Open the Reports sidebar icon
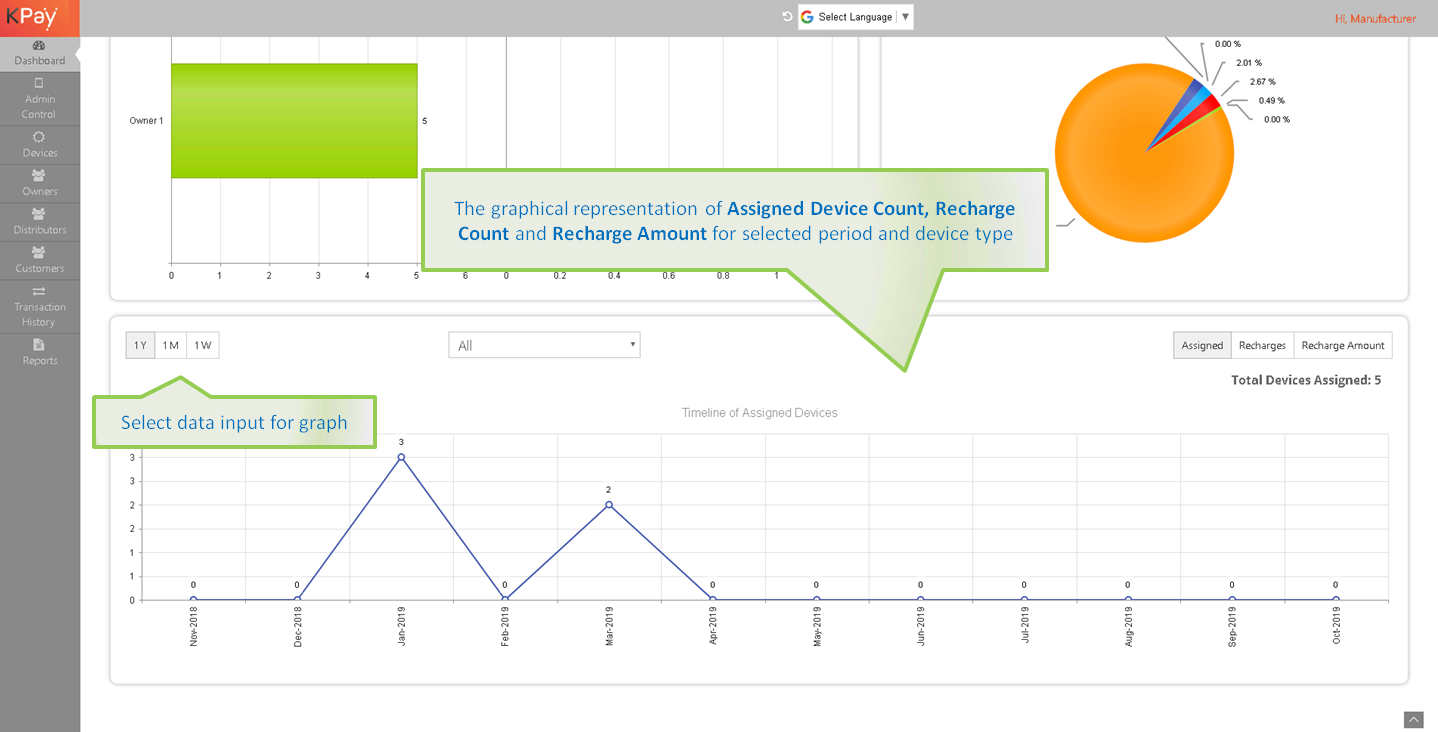The height and width of the screenshot is (732, 1438). (x=39, y=345)
